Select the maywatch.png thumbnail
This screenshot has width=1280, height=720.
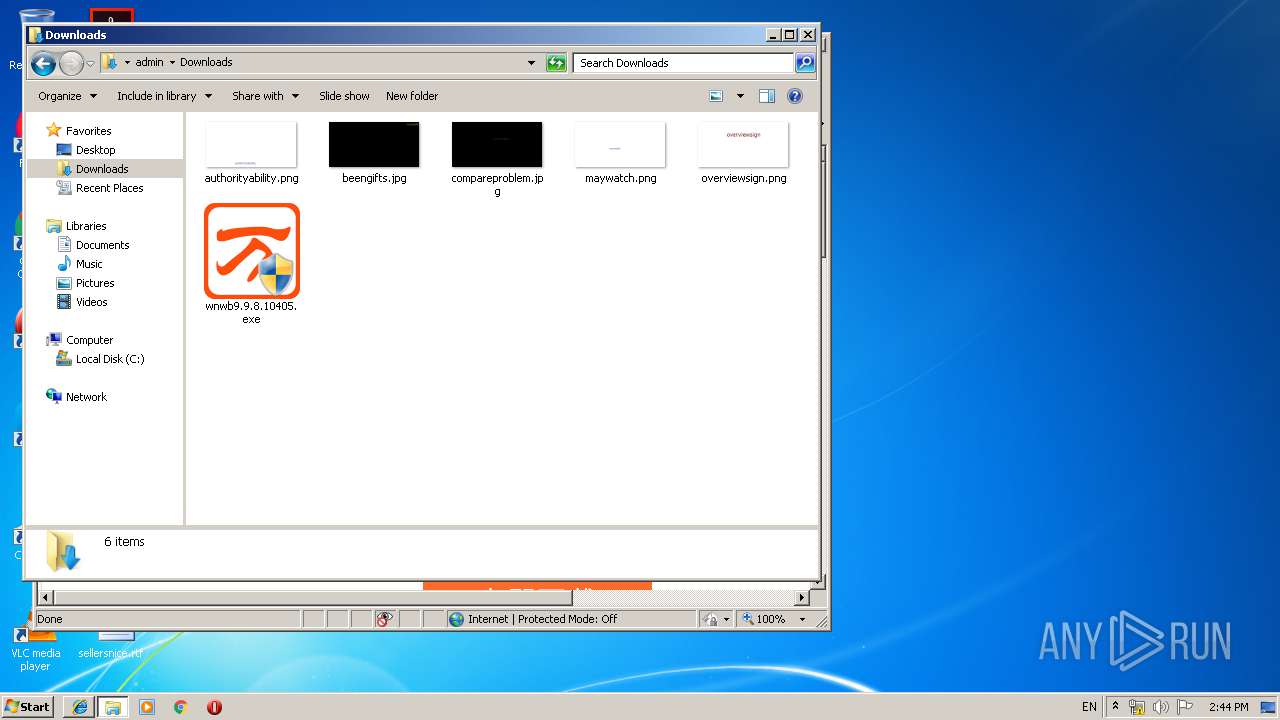(x=620, y=145)
